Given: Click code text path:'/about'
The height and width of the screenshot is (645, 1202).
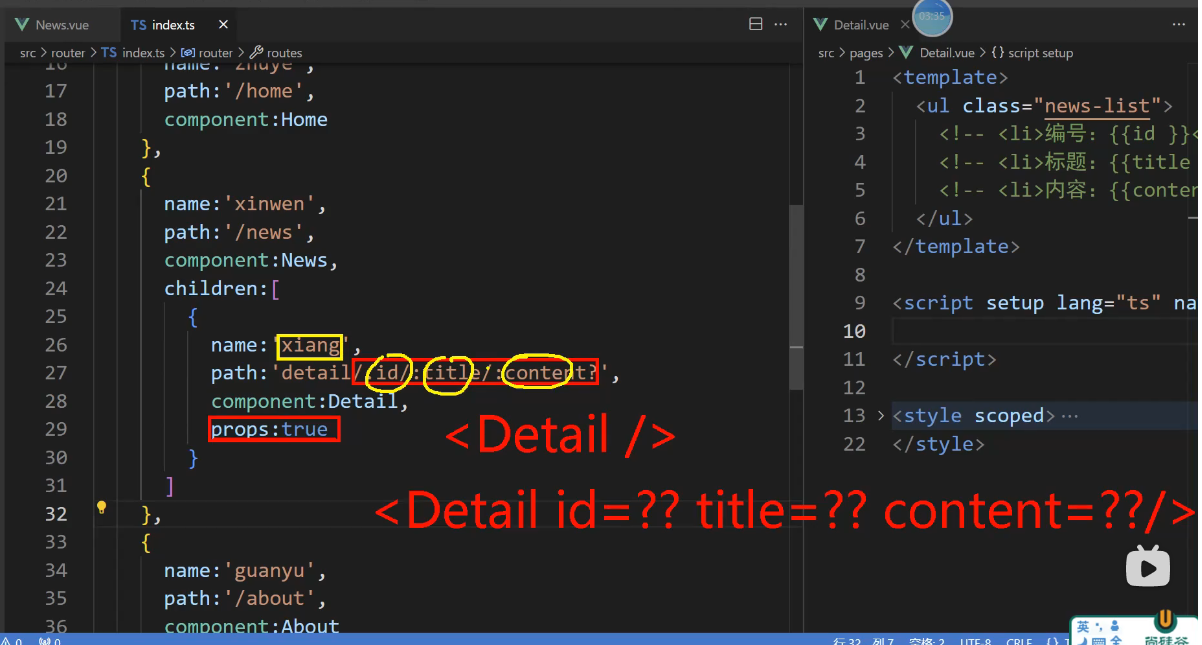Looking at the screenshot, I should coord(246,598).
